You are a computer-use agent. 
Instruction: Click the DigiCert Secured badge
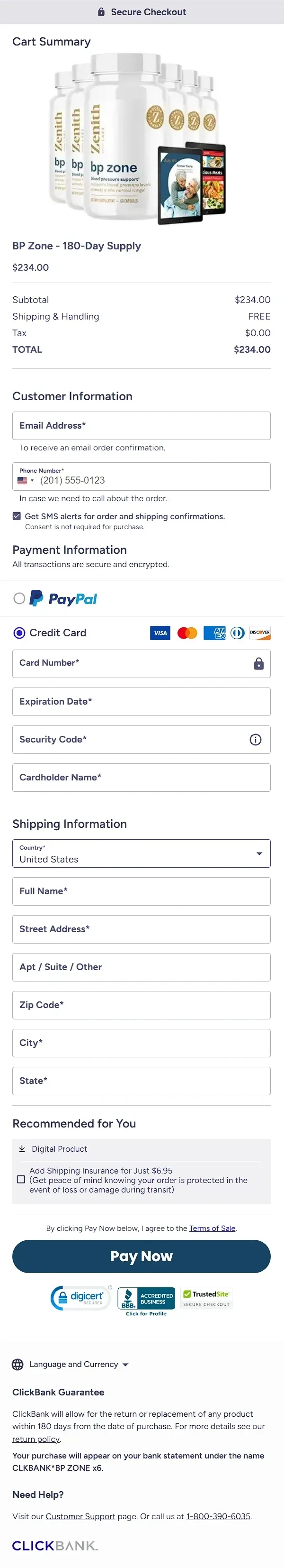[x=81, y=1298]
